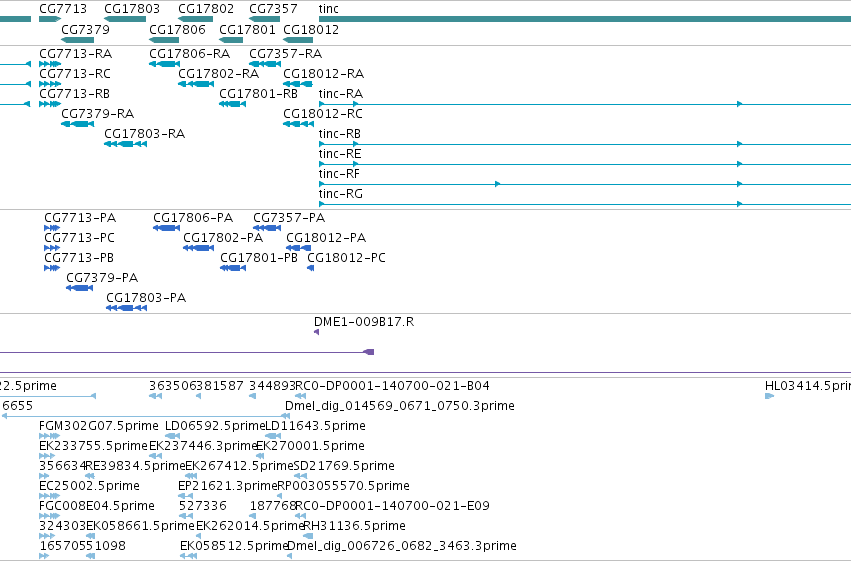Image resolution: width=851 pixels, height=561 pixels.
Task: Click the CG17803 gene bar
Action: click(x=125, y=19)
